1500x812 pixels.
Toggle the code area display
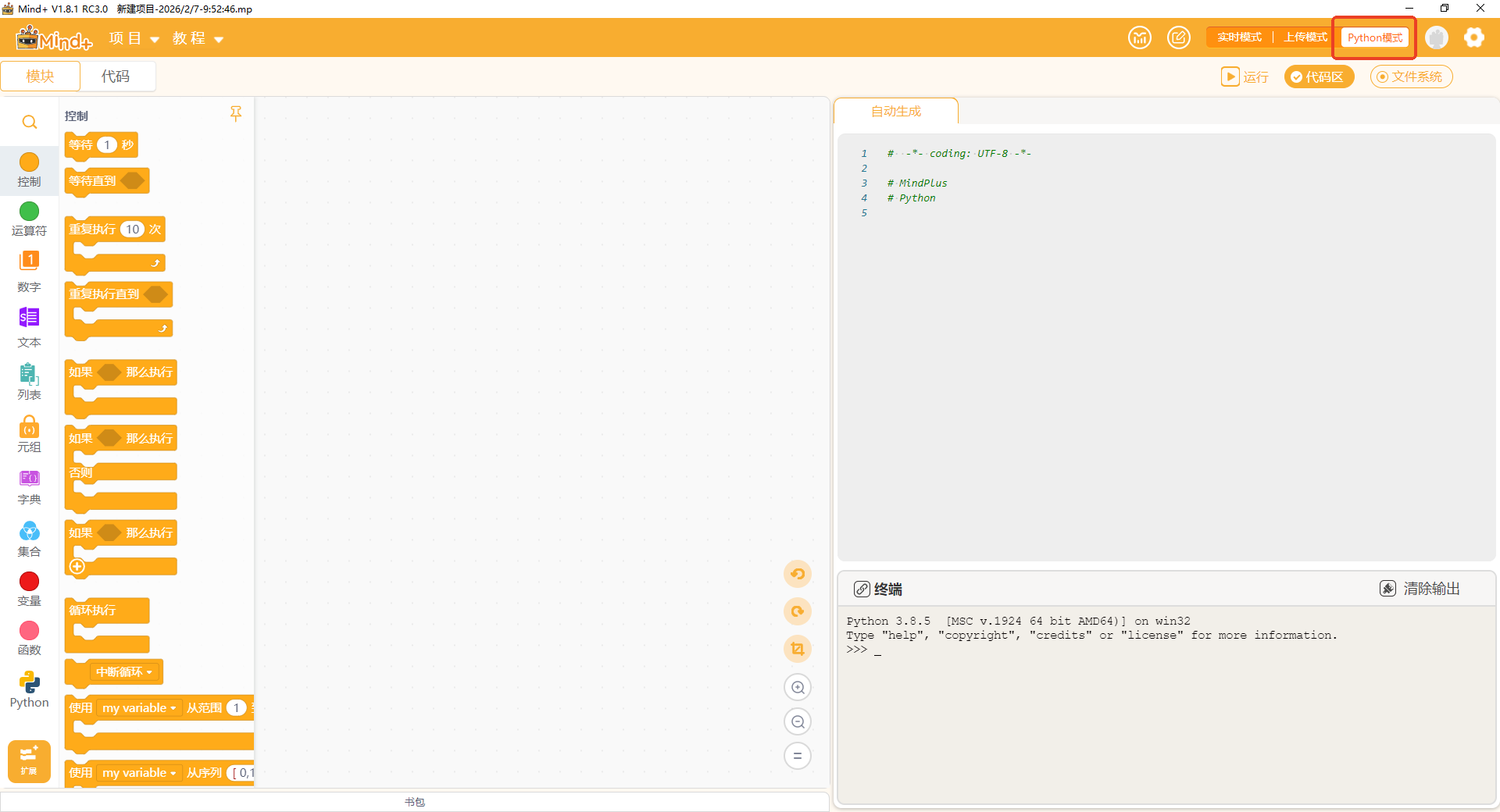1318,77
